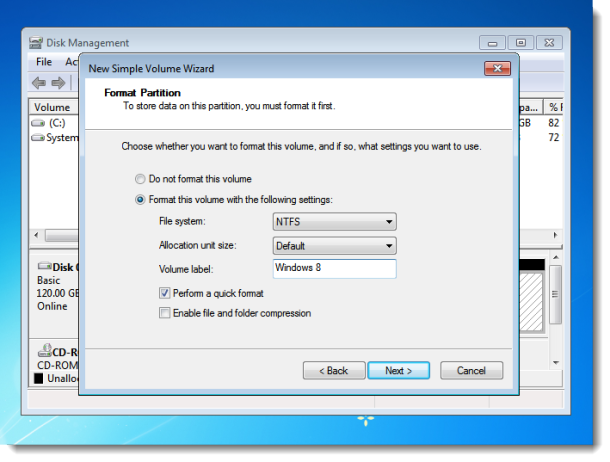Viewport: 610px width, 462px height.
Task: Click left arrow of horizontal scrollbar
Action: click(x=36, y=235)
